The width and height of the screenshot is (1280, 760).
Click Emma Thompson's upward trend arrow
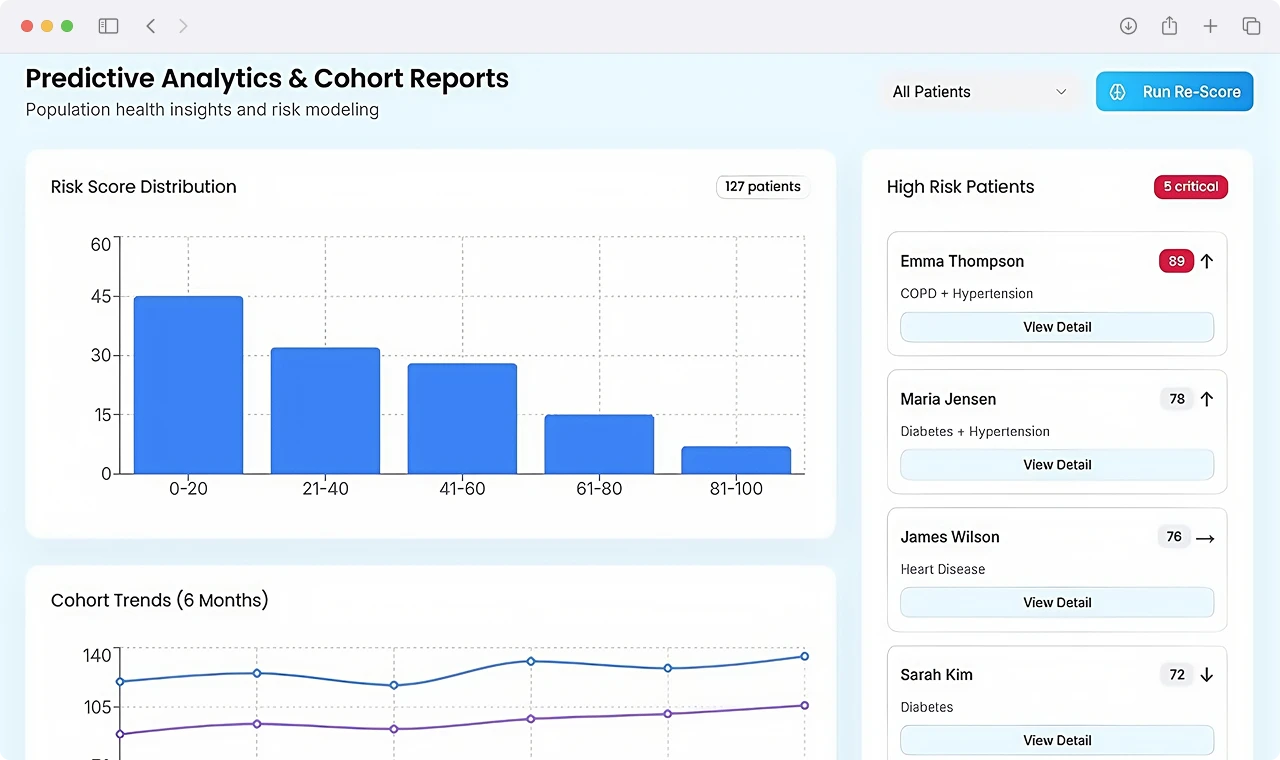pyautogui.click(x=1207, y=261)
